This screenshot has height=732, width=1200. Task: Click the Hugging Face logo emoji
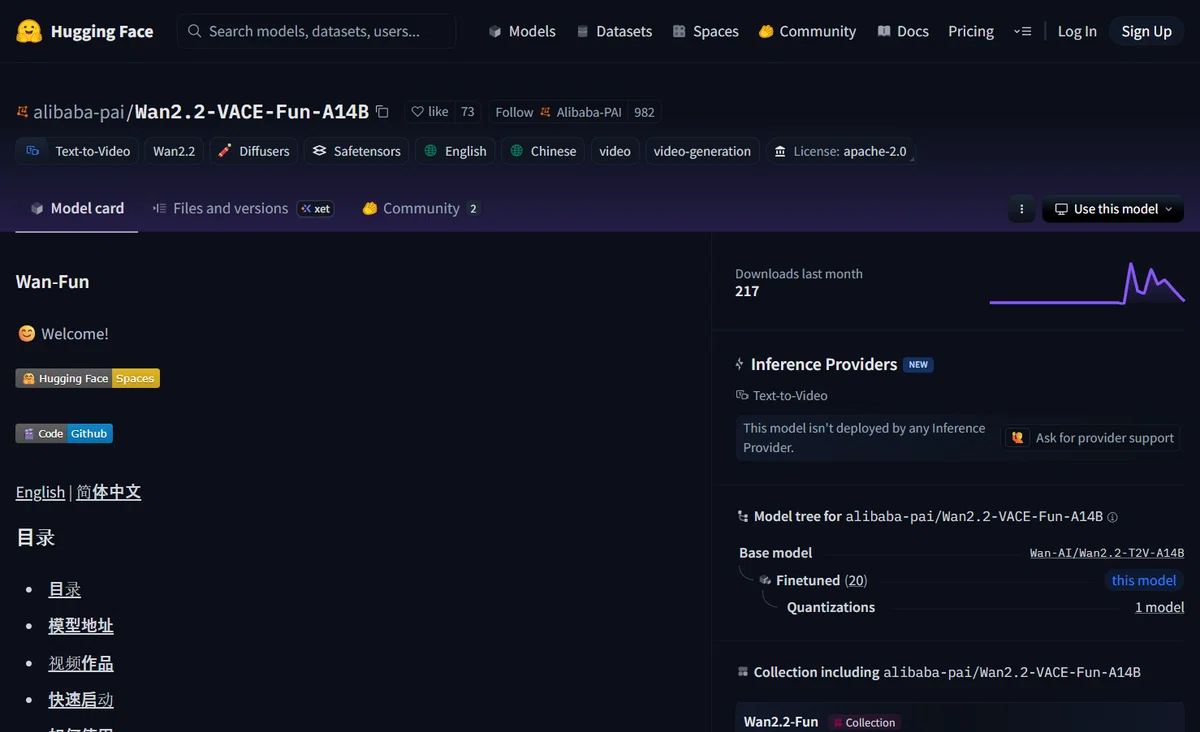pos(29,31)
